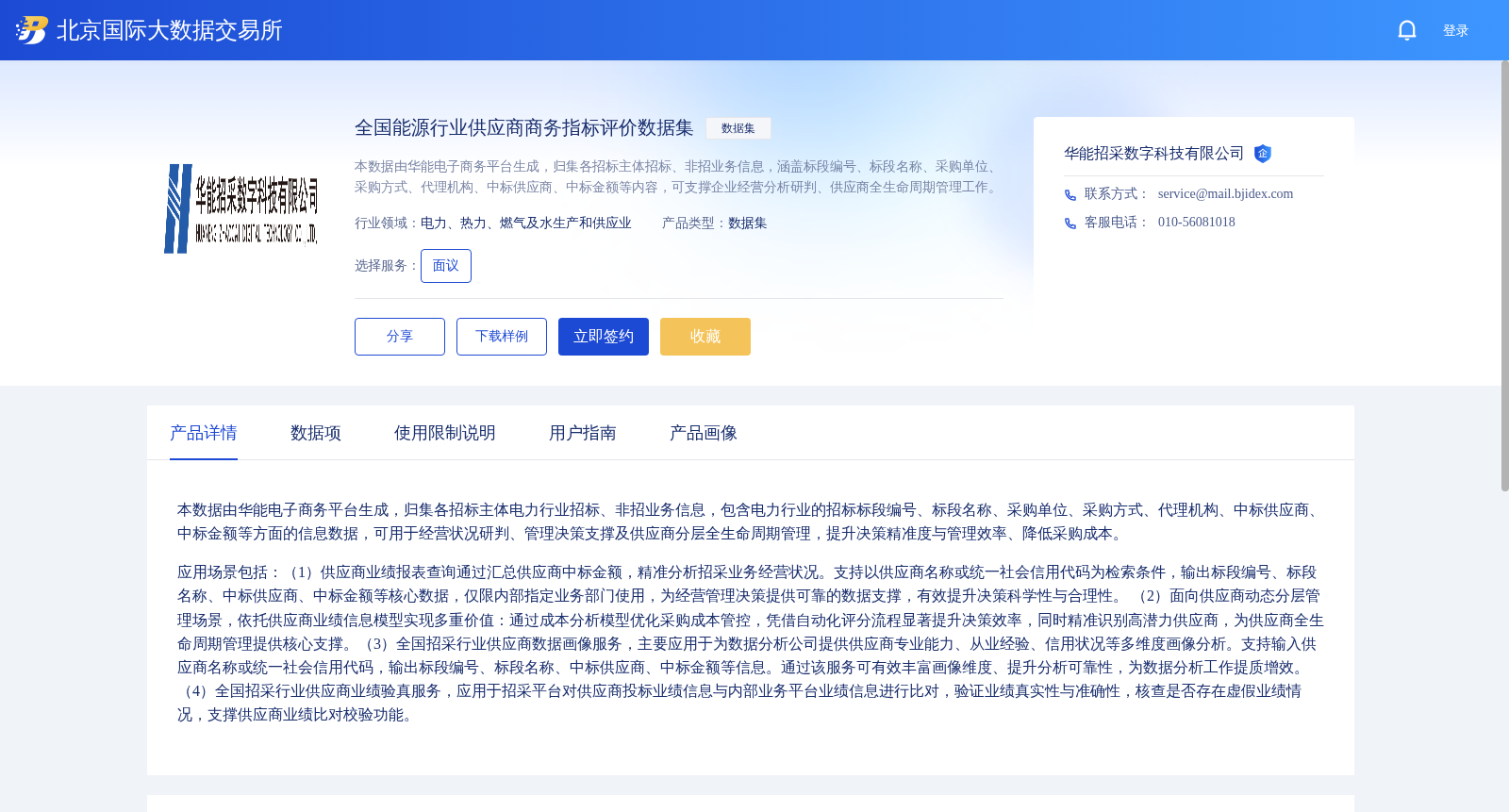Viewport: 1509px width, 812px height.
Task: Click the 行业领域 label
Action: (387, 224)
